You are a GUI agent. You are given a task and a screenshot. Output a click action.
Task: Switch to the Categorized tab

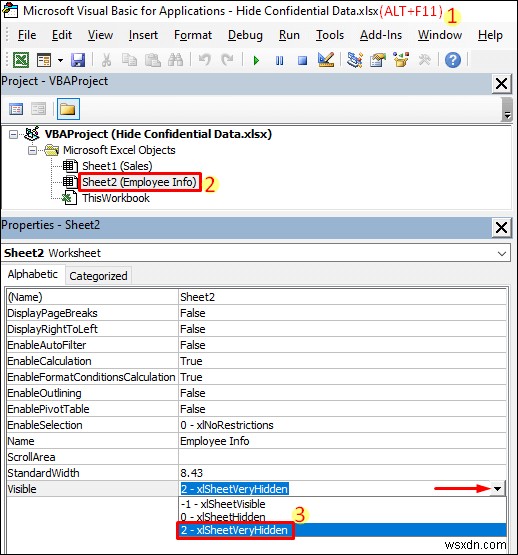(x=98, y=276)
